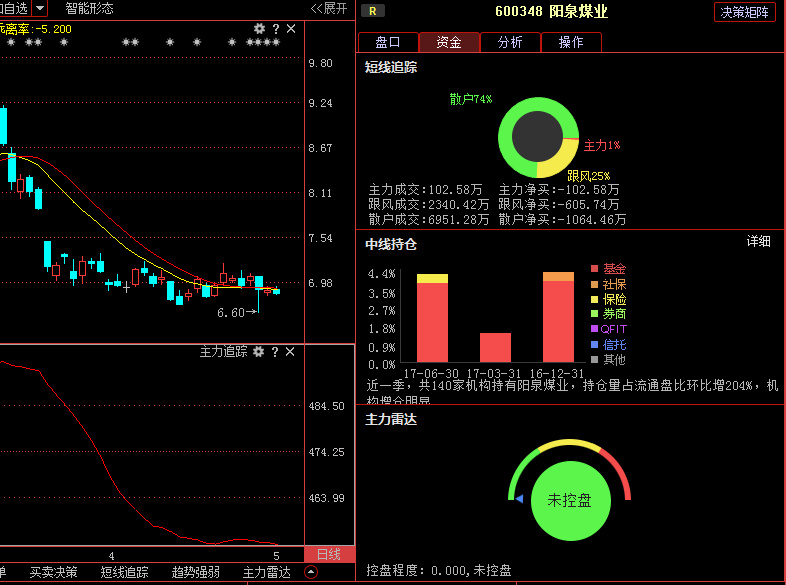Open settings gear in top chart panel
786x585 pixels.
click(x=260, y=29)
